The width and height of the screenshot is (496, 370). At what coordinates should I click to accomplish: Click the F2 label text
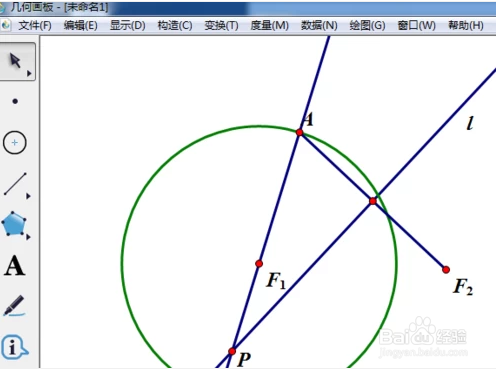pos(463,286)
